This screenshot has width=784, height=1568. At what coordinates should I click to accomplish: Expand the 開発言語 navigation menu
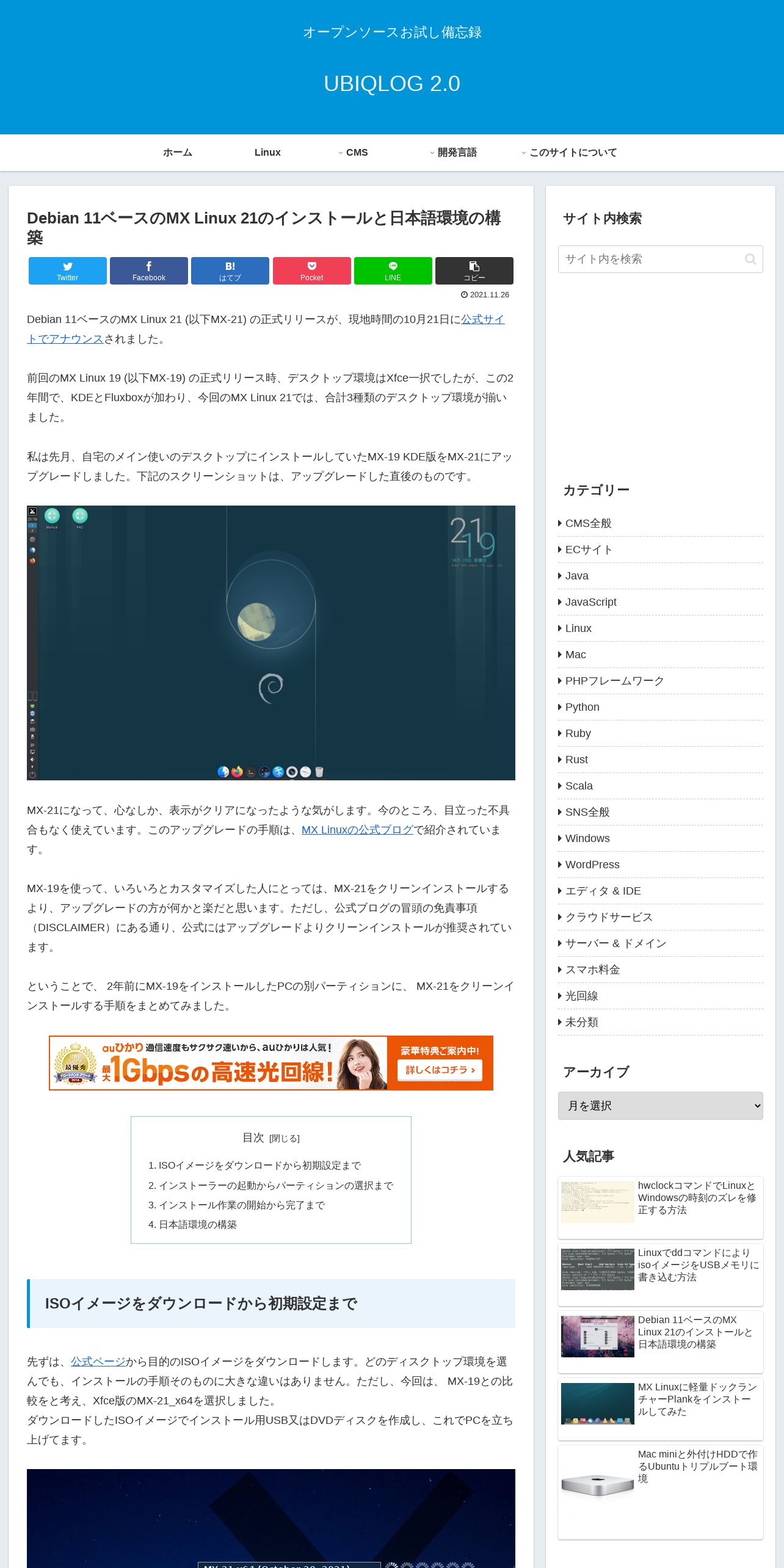[x=457, y=153]
